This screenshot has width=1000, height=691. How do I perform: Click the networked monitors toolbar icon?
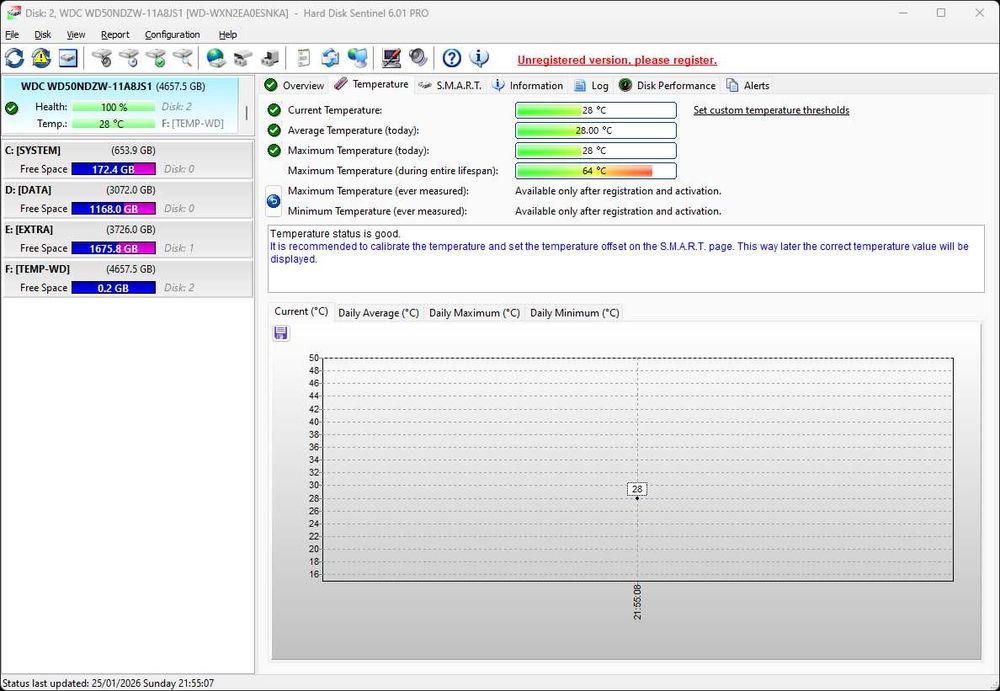tap(358, 58)
